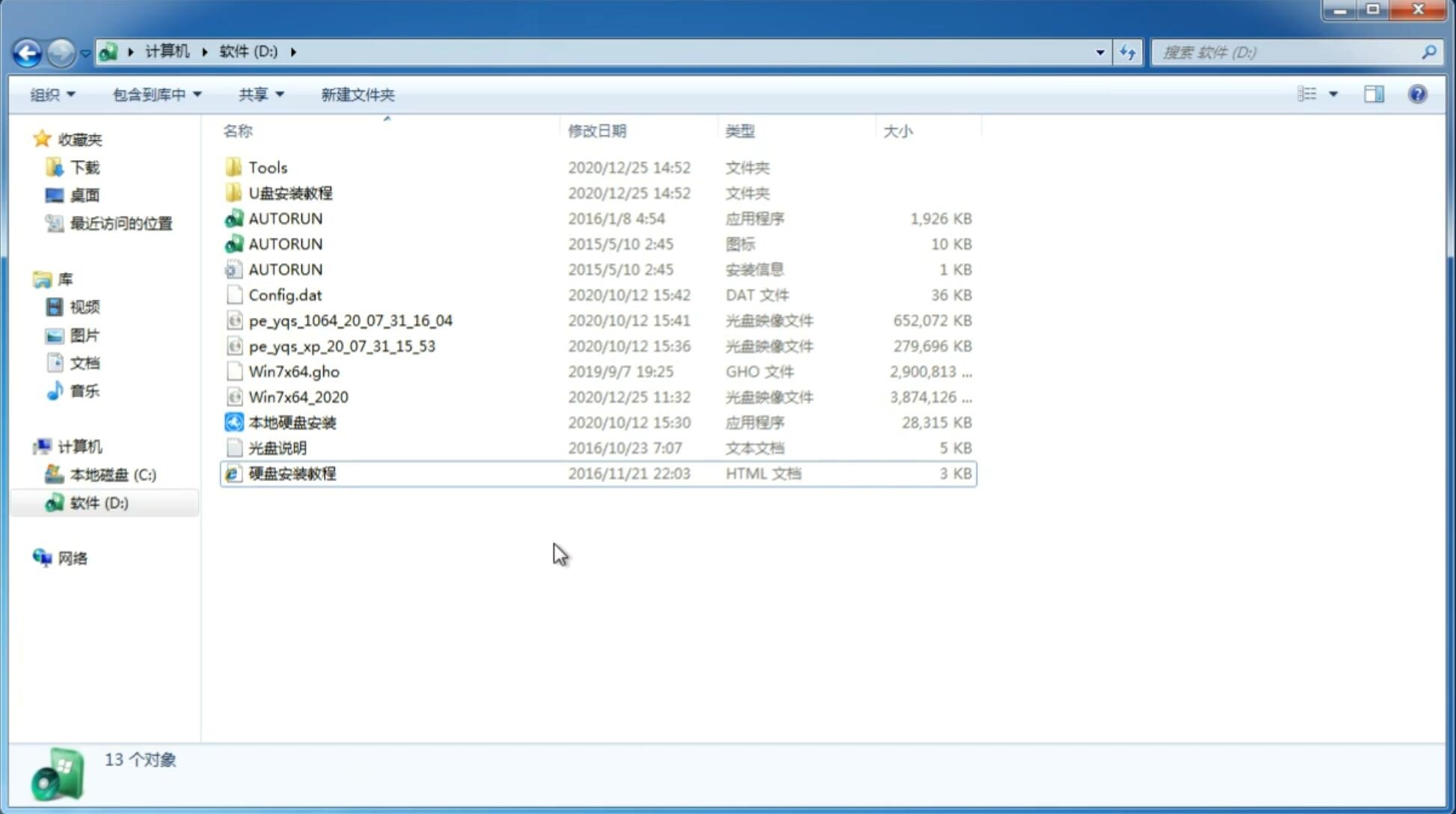Viewport: 1456px width, 814px height.
Task: Open 光盘说明 text document
Action: click(277, 447)
